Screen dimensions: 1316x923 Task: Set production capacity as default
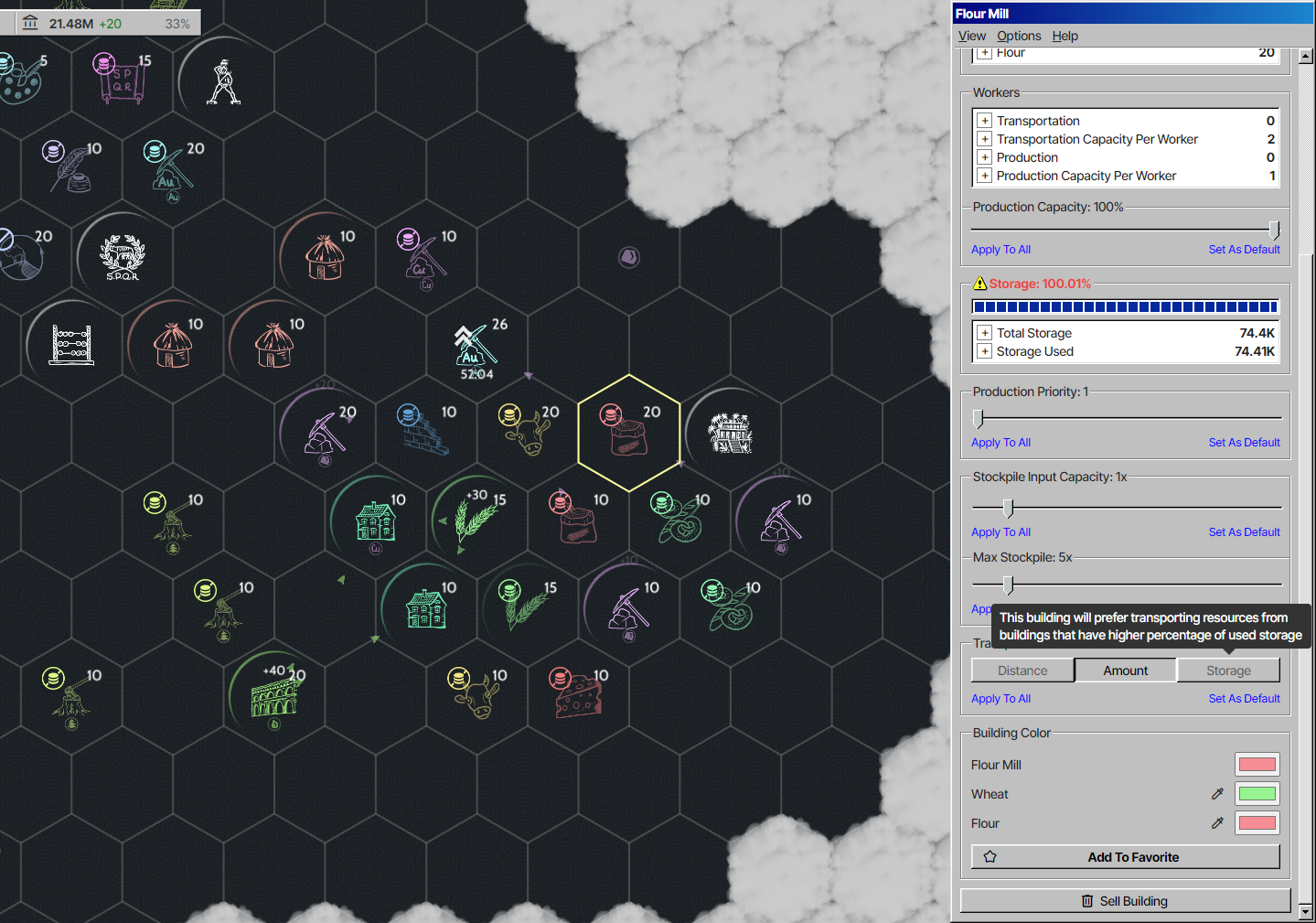tap(1244, 250)
